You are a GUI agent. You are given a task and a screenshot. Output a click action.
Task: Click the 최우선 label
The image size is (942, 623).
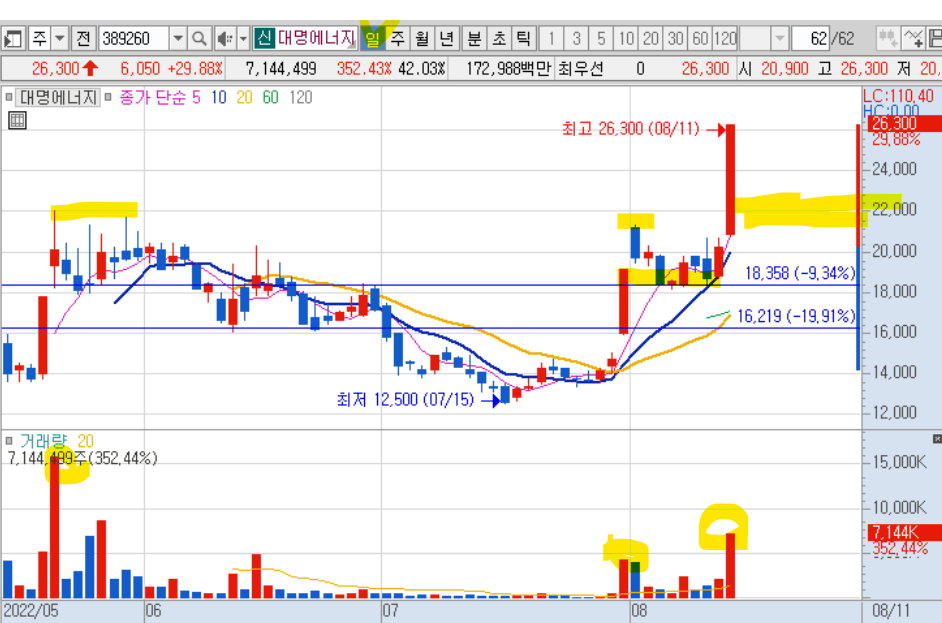tap(580, 68)
